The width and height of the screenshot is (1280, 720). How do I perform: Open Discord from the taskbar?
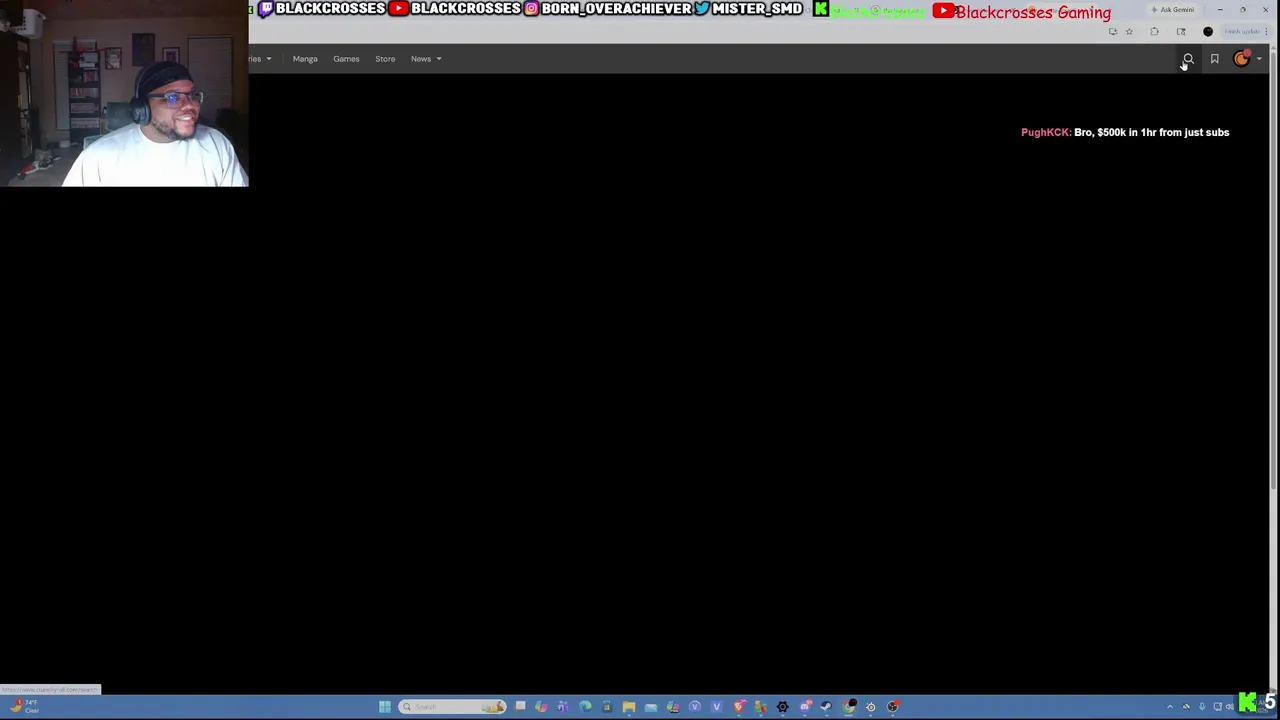click(x=805, y=707)
